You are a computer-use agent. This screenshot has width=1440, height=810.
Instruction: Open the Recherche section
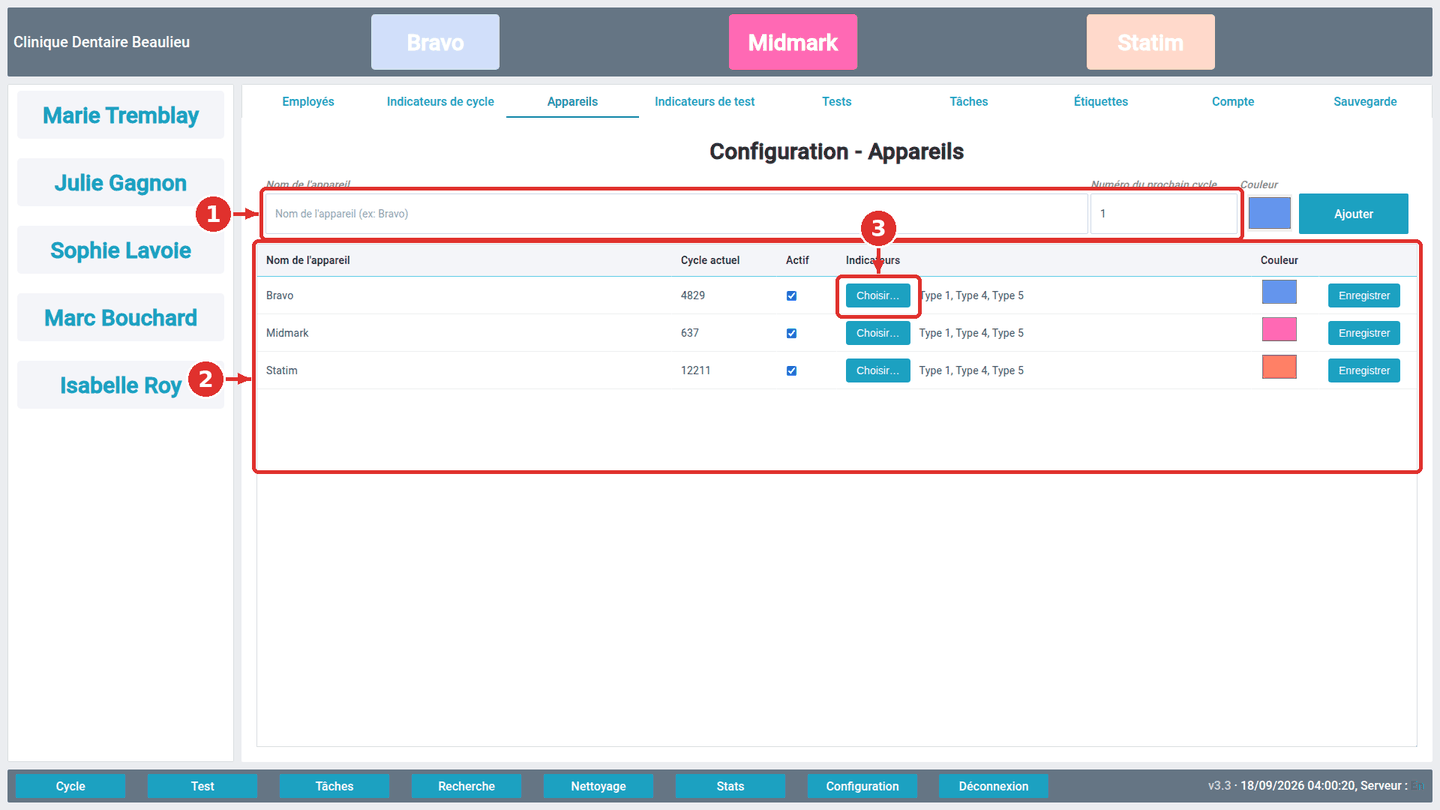tap(467, 786)
